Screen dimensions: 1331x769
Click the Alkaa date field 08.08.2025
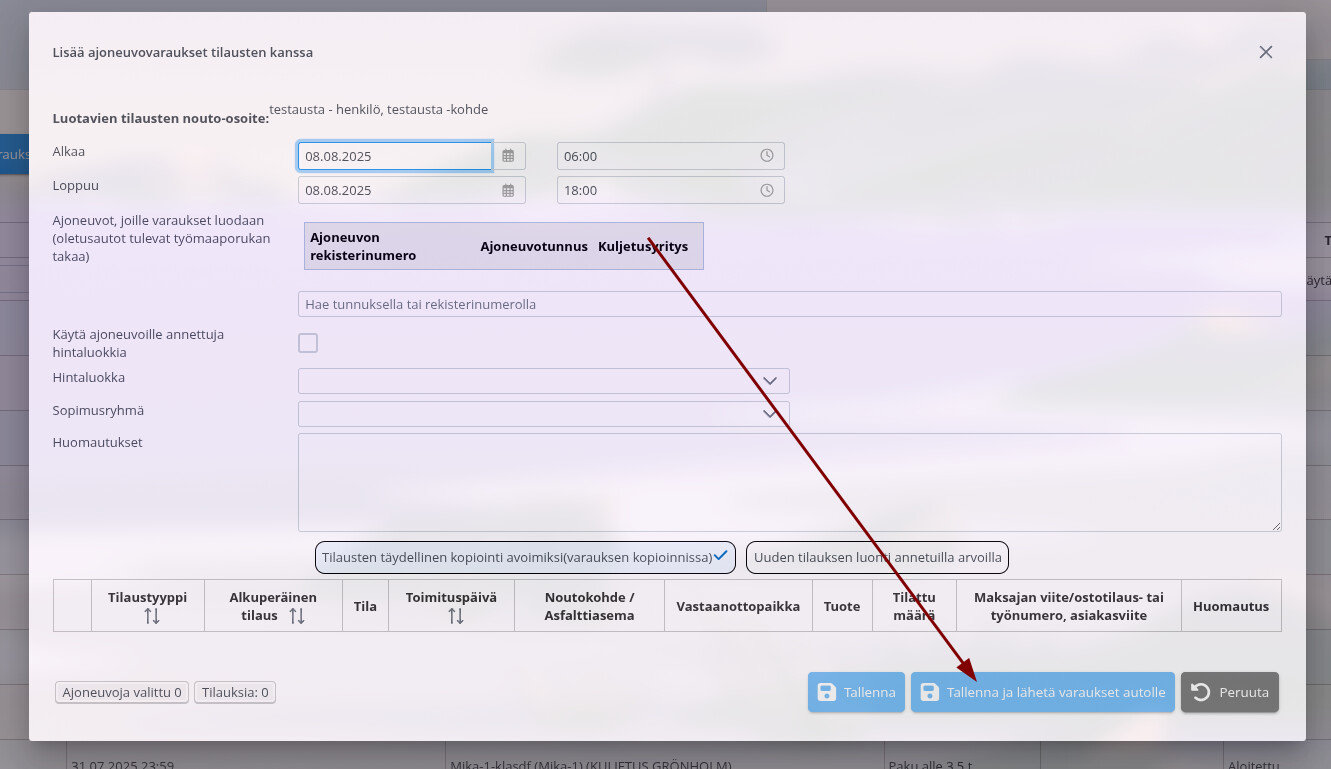click(x=395, y=156)
